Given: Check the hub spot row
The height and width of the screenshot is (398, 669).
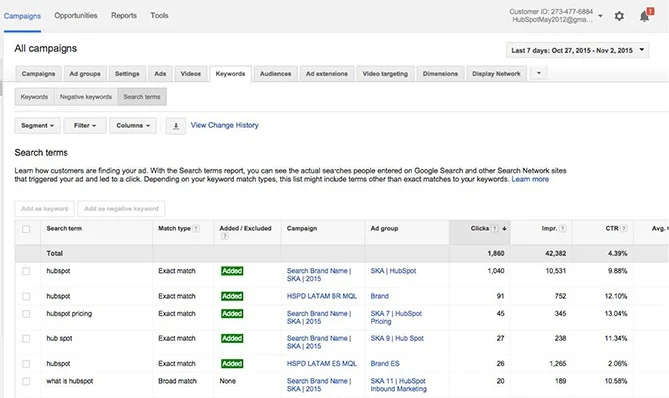Looking at the screenshot, I should point(26,339).
